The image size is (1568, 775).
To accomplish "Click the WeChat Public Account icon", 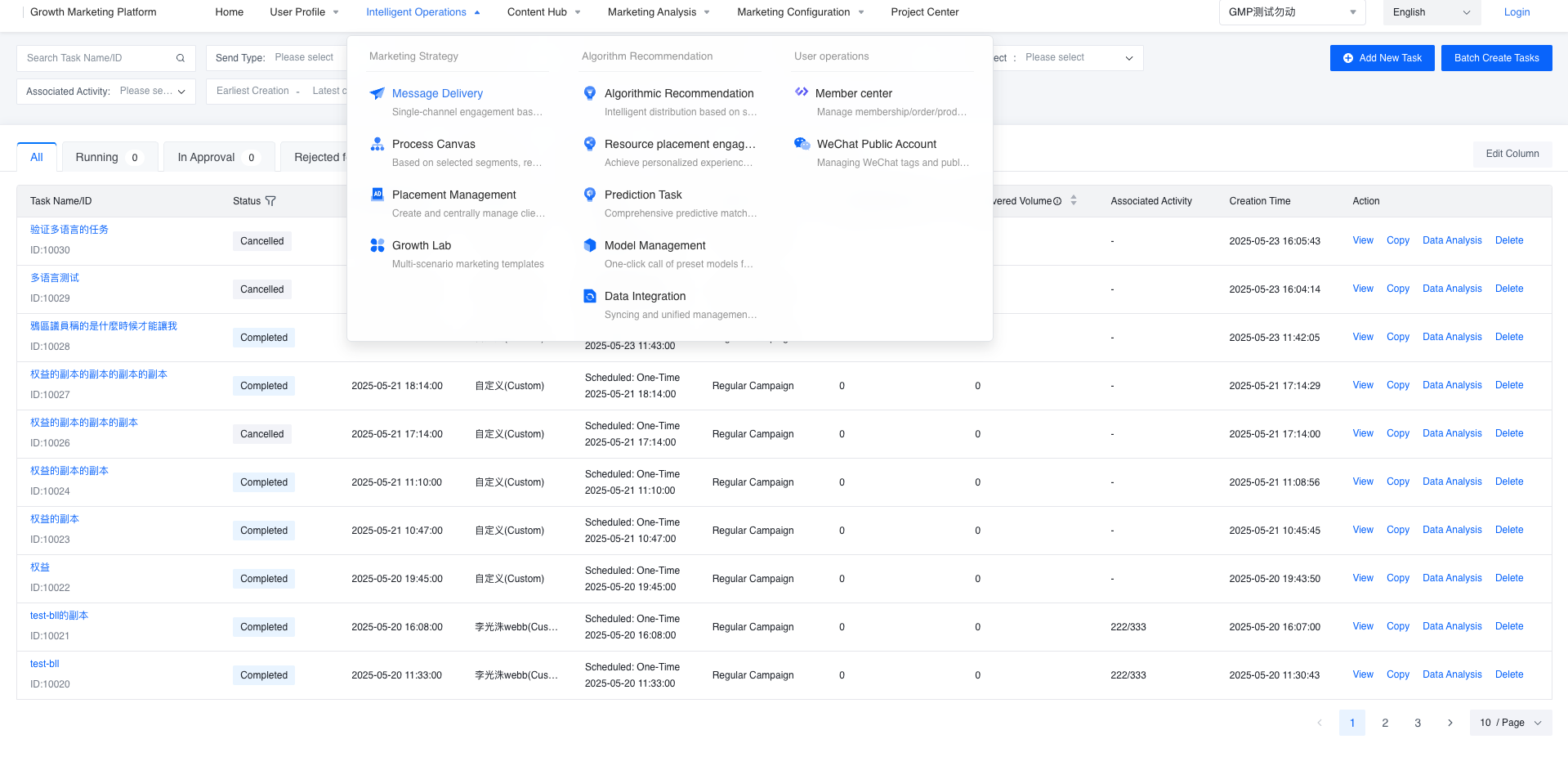I will click(x=802, y=144).
